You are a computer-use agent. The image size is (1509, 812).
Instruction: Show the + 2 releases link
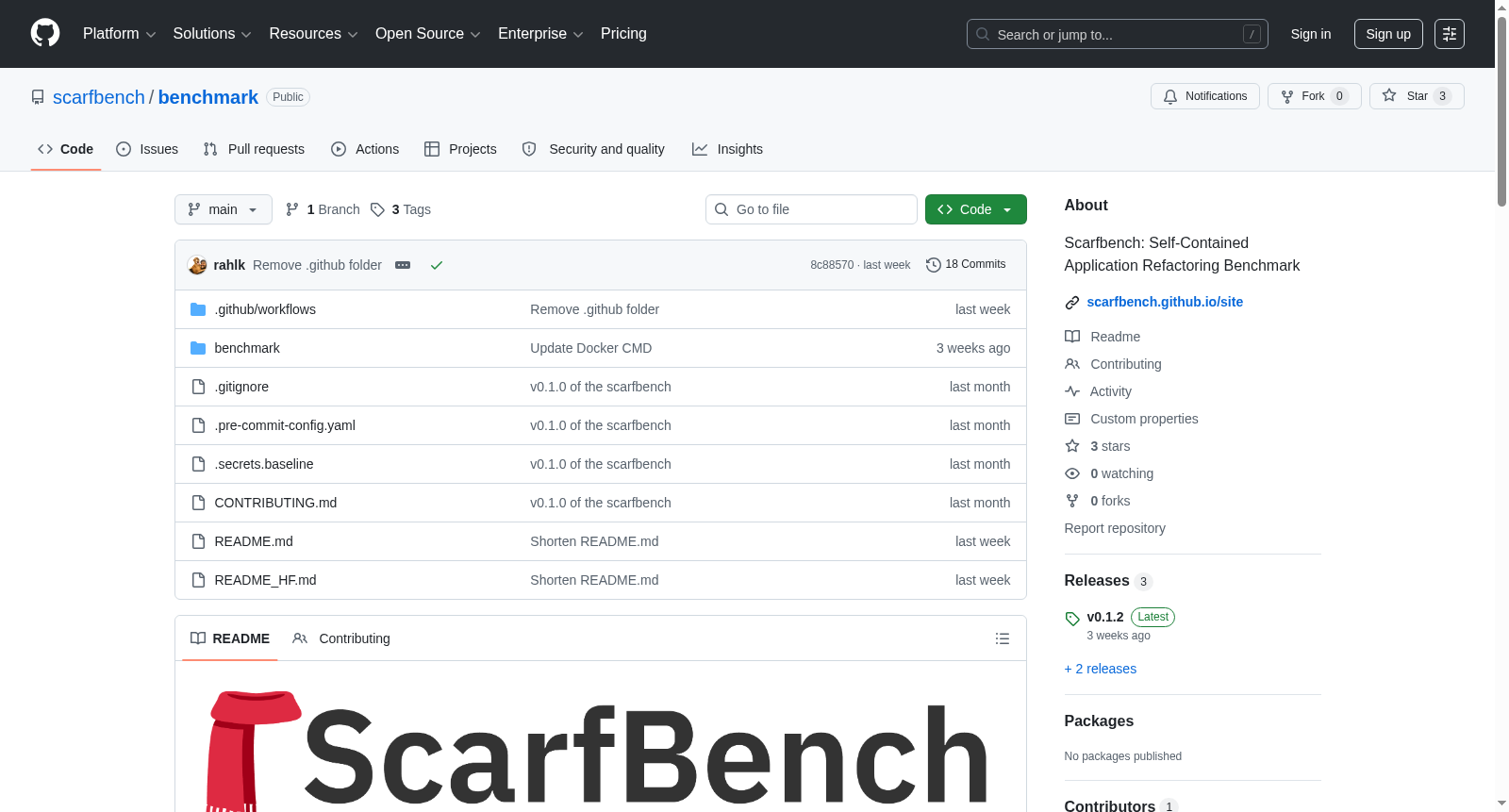pos(1101,669)
